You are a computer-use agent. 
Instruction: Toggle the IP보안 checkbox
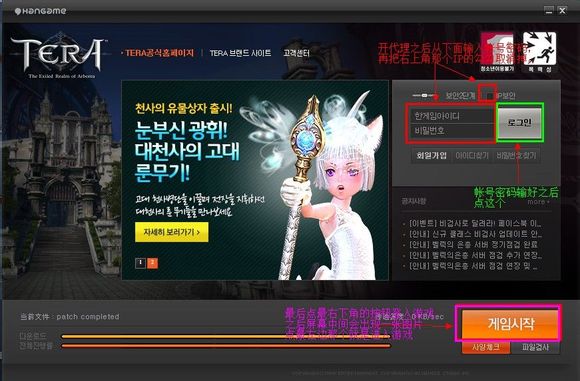490,96
